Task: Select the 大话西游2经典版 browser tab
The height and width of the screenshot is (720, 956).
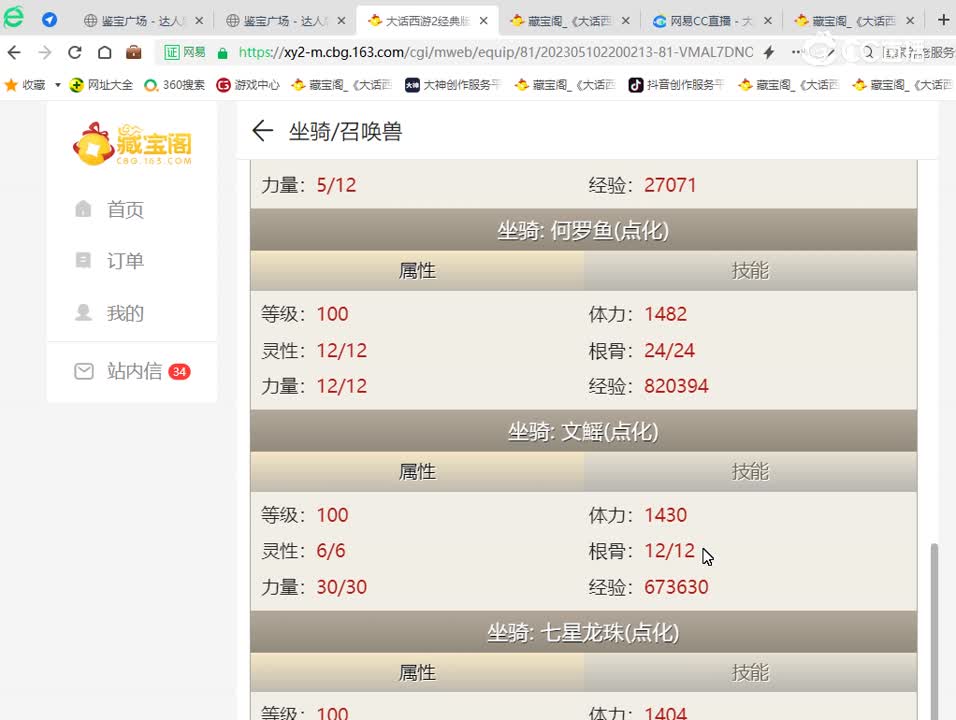Action: point(428,20)
